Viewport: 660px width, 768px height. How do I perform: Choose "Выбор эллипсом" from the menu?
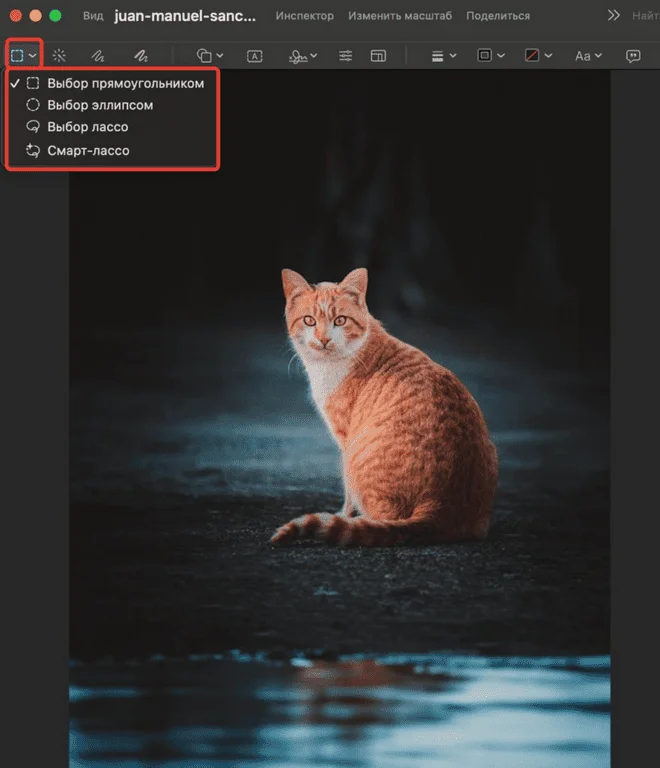click(100, 105)
